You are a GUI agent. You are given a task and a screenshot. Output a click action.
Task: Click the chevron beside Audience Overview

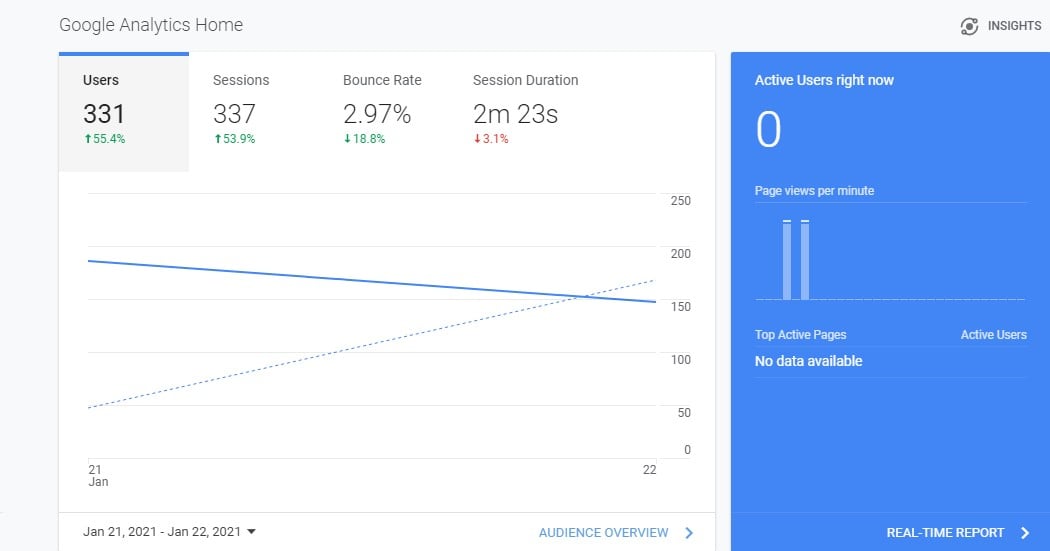(689, 533)
